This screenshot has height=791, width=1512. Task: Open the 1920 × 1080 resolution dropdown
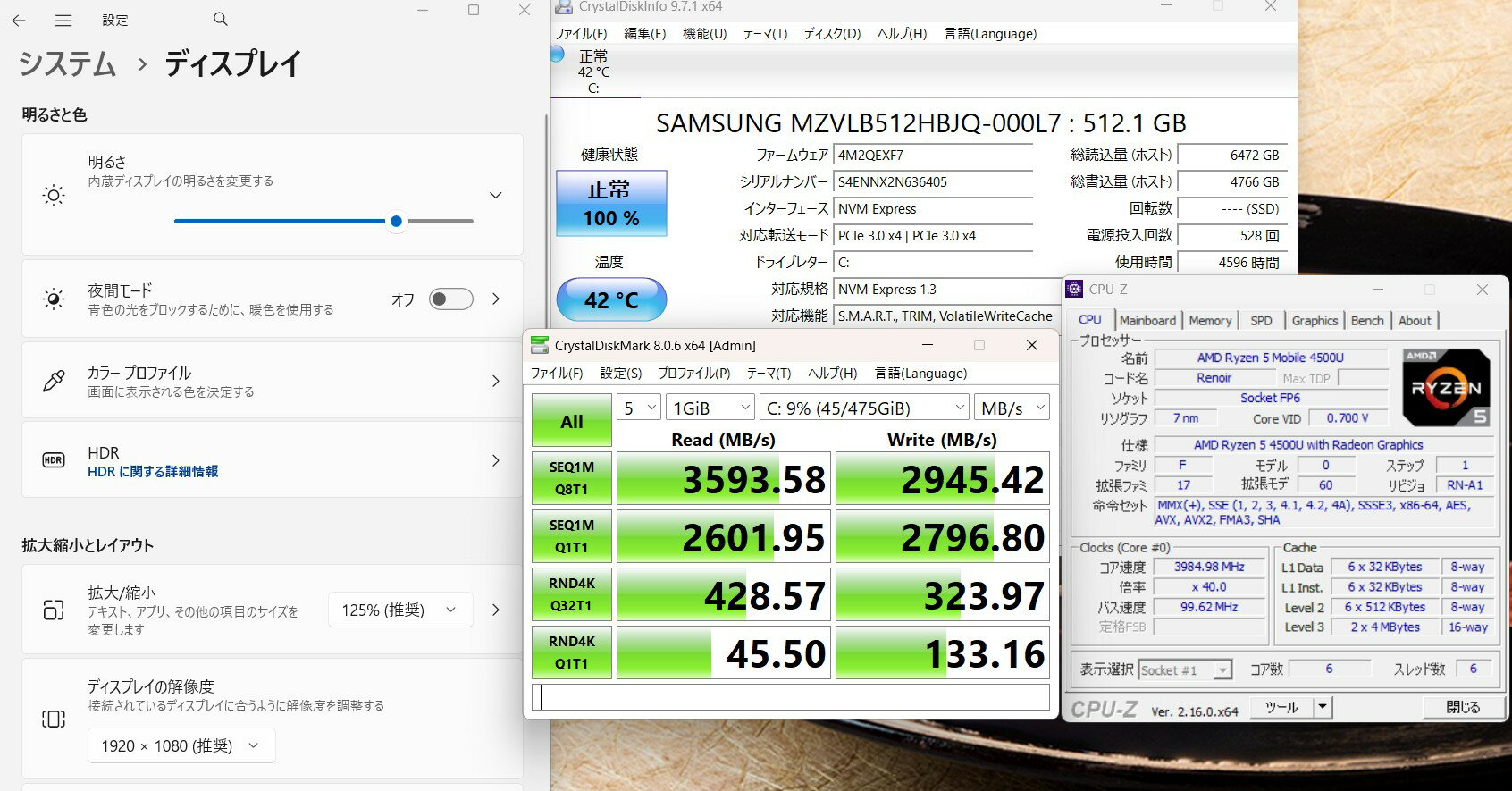click(x=181, y=745)
